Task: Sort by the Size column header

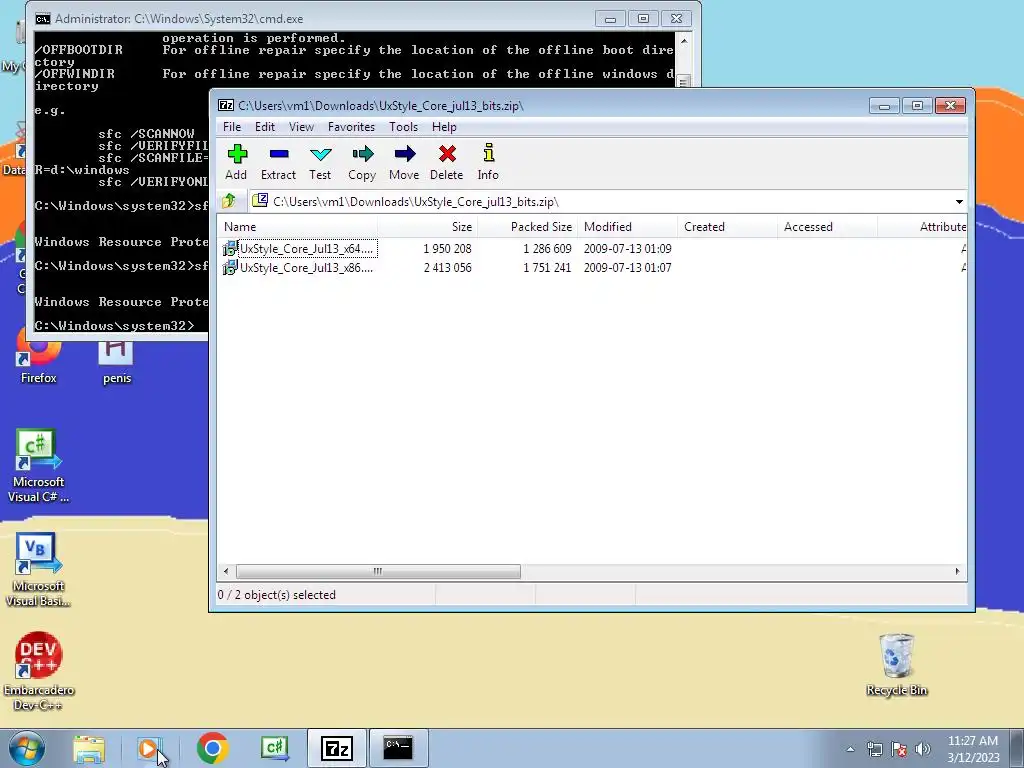Action: click(428, 227)
